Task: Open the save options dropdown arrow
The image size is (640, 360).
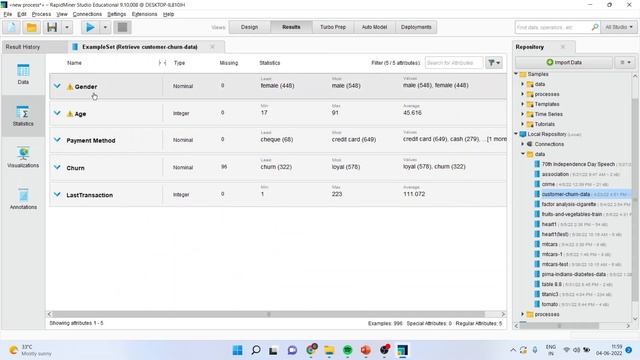Action: pos(67,27)
